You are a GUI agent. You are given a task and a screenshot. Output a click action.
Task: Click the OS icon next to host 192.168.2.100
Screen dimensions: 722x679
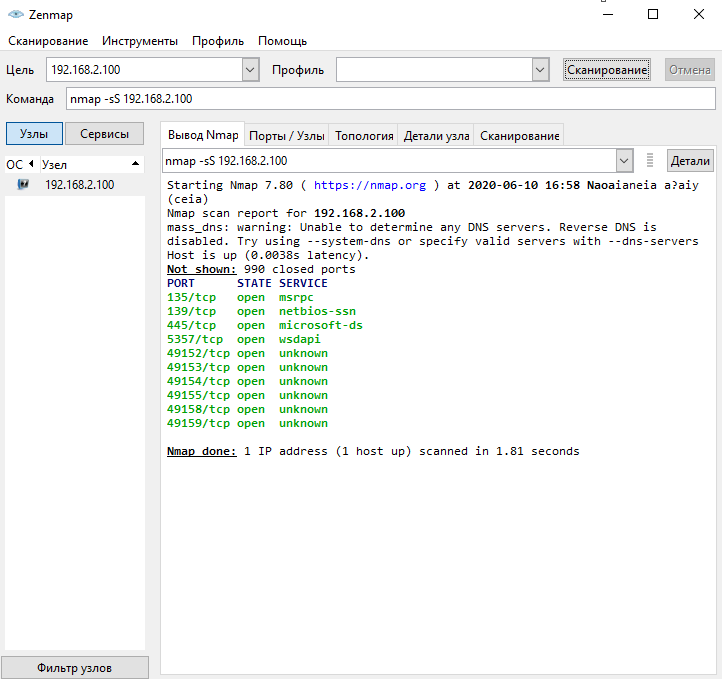point(23,185)
